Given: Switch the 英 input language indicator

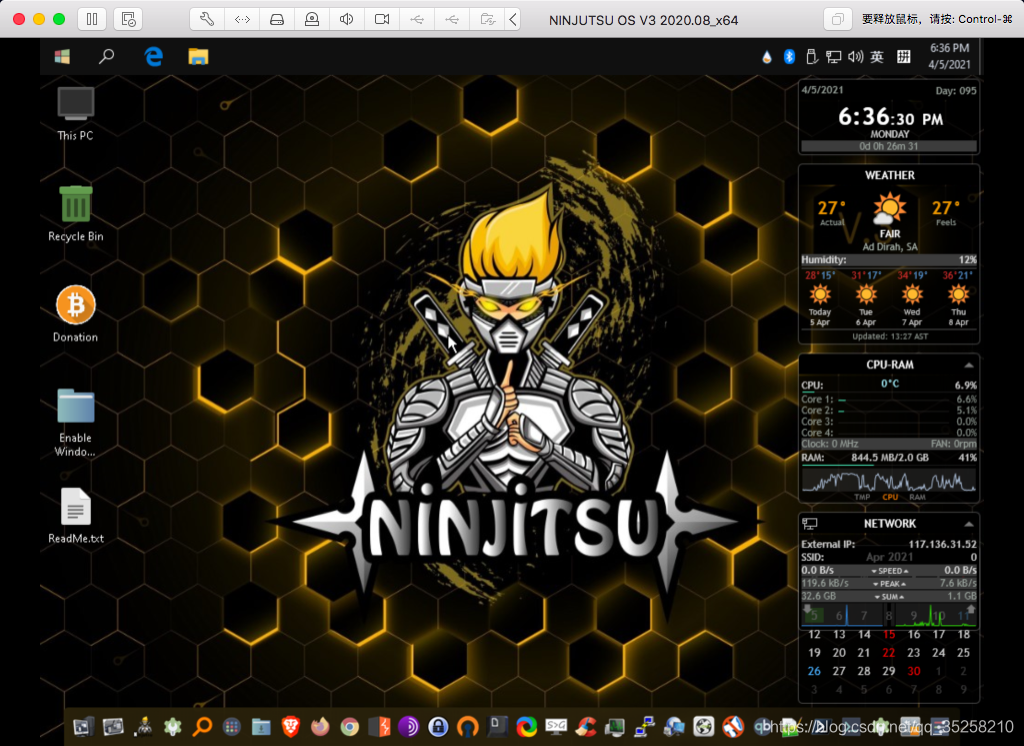Looking at the screenshot, I should tap(877, 57).
